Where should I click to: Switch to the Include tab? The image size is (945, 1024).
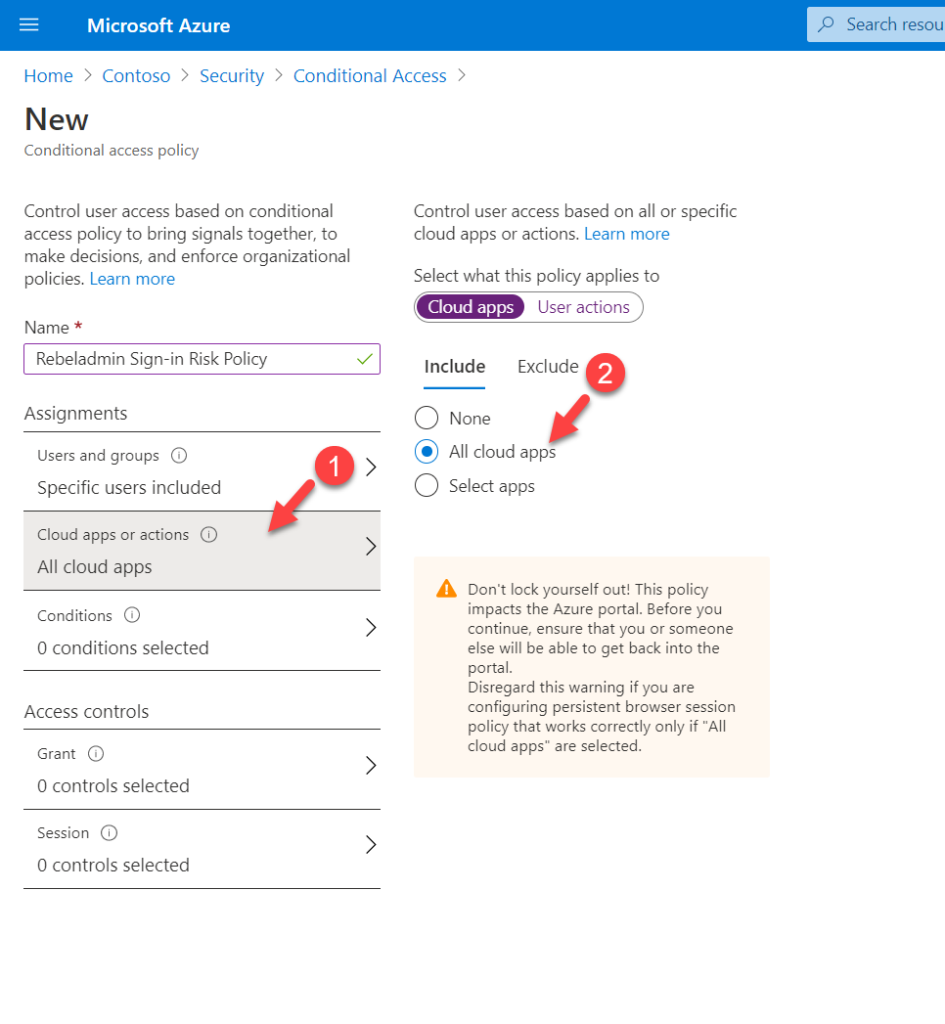454,366
